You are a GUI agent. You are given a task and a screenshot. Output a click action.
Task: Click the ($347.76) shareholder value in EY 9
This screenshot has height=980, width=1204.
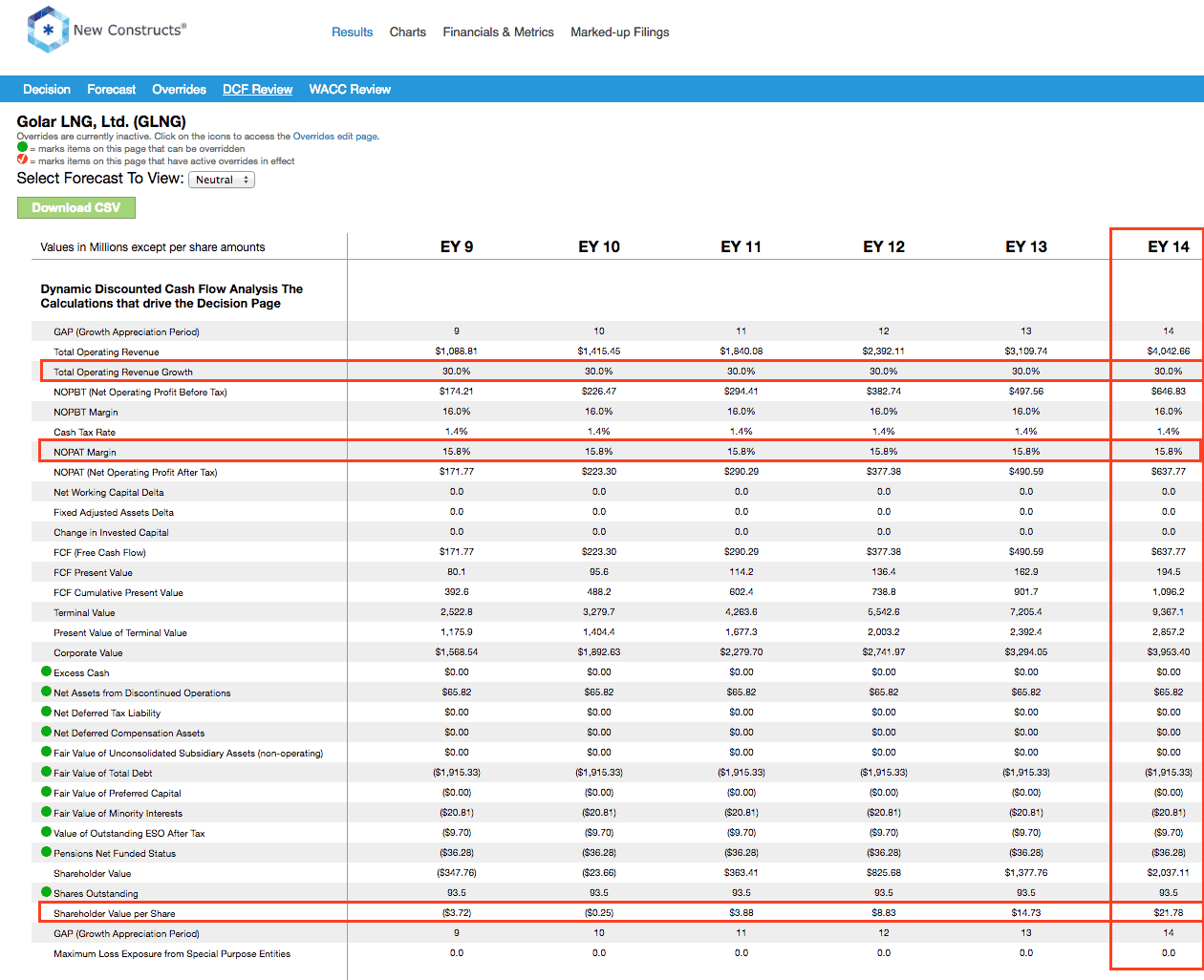pyautogui.click(x=457, y=872)
